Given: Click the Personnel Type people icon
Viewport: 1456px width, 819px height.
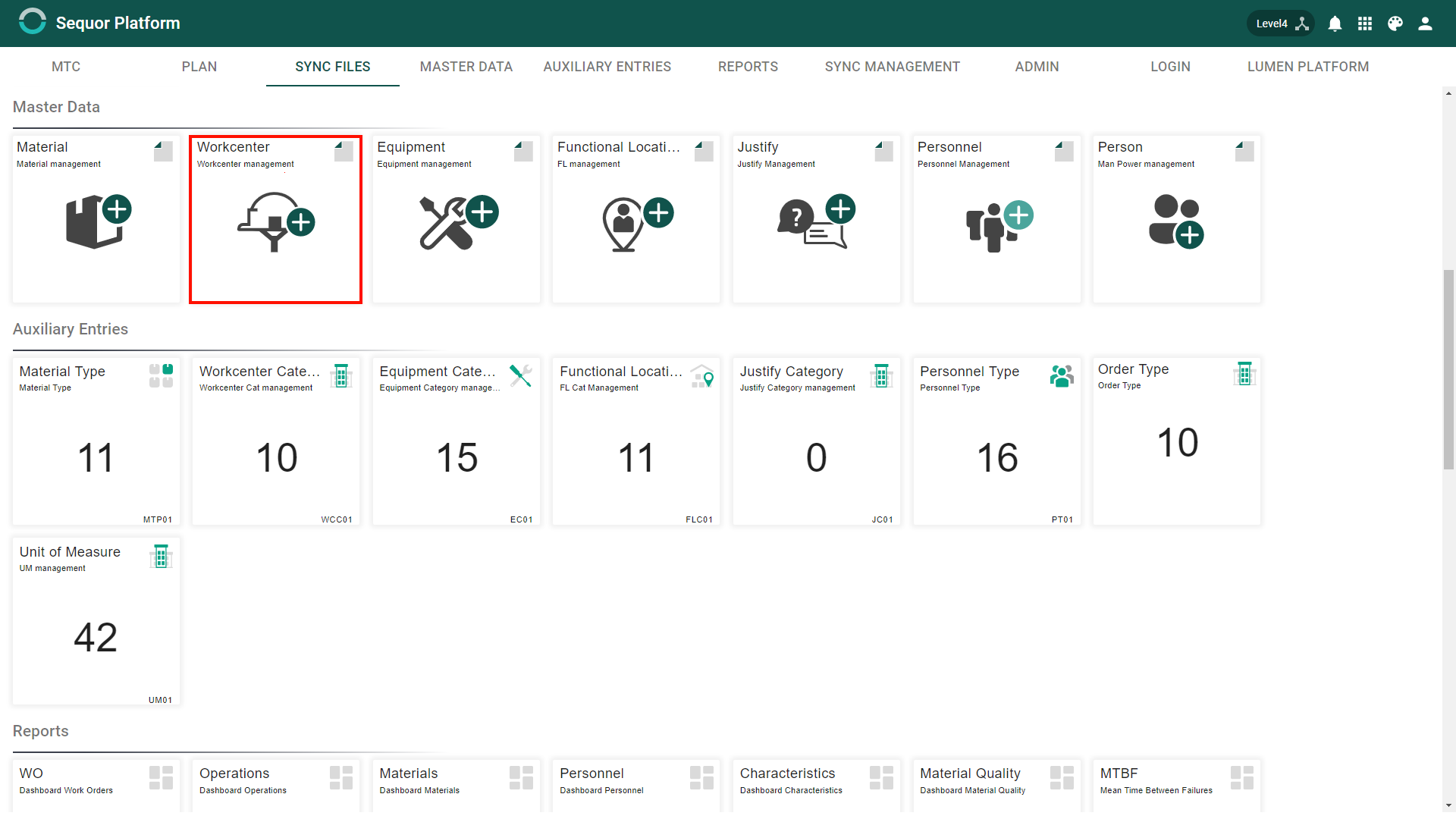Looking at the screenshot, I should coord(1062,375).
